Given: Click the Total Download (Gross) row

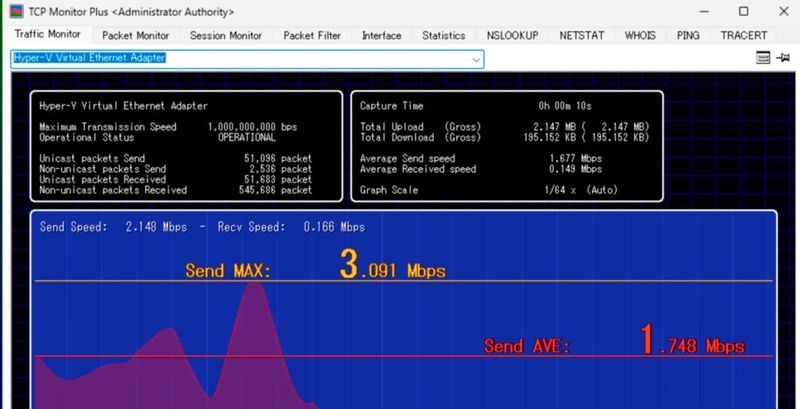Looking at the screenshot, I should (505, 137).
